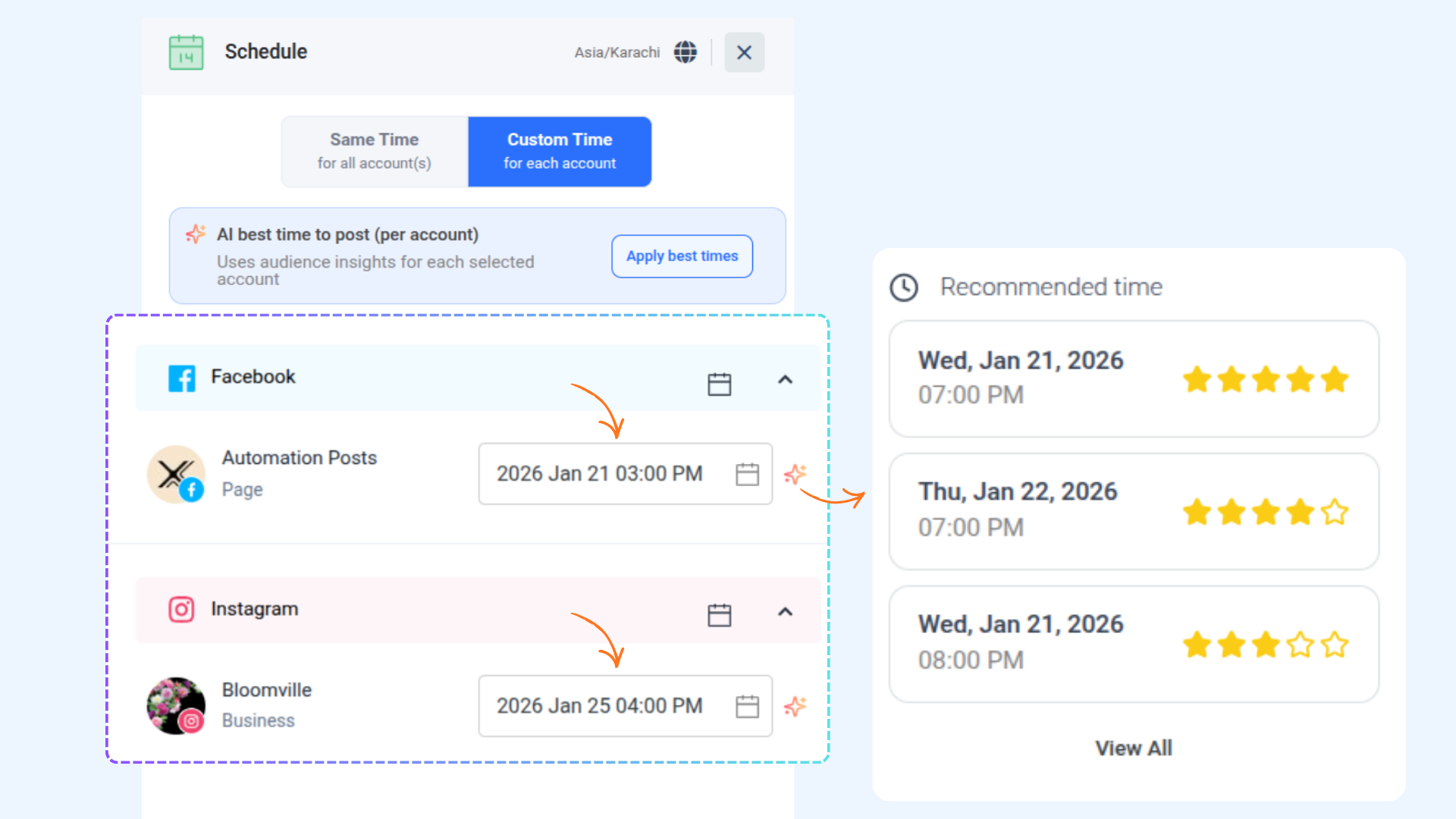Open calendar icon in Instagram header
This screenshot has width=1456, height=819.
pos(719,615)
